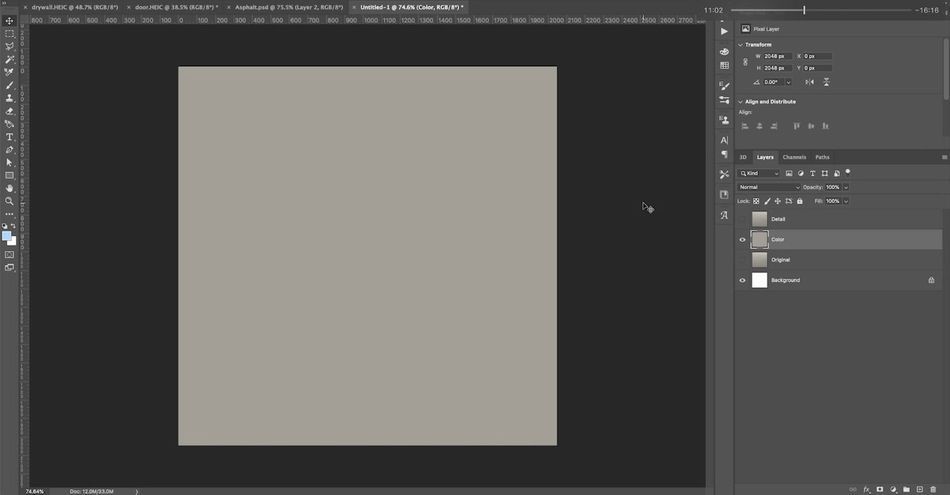
Task: Open the Character panel icon
Action: pos(724,140)
